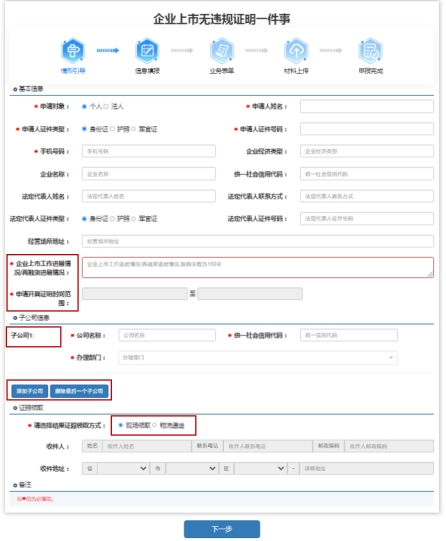Open the district dropdown in 收件地址
The image size is (446, 541).
260,469
